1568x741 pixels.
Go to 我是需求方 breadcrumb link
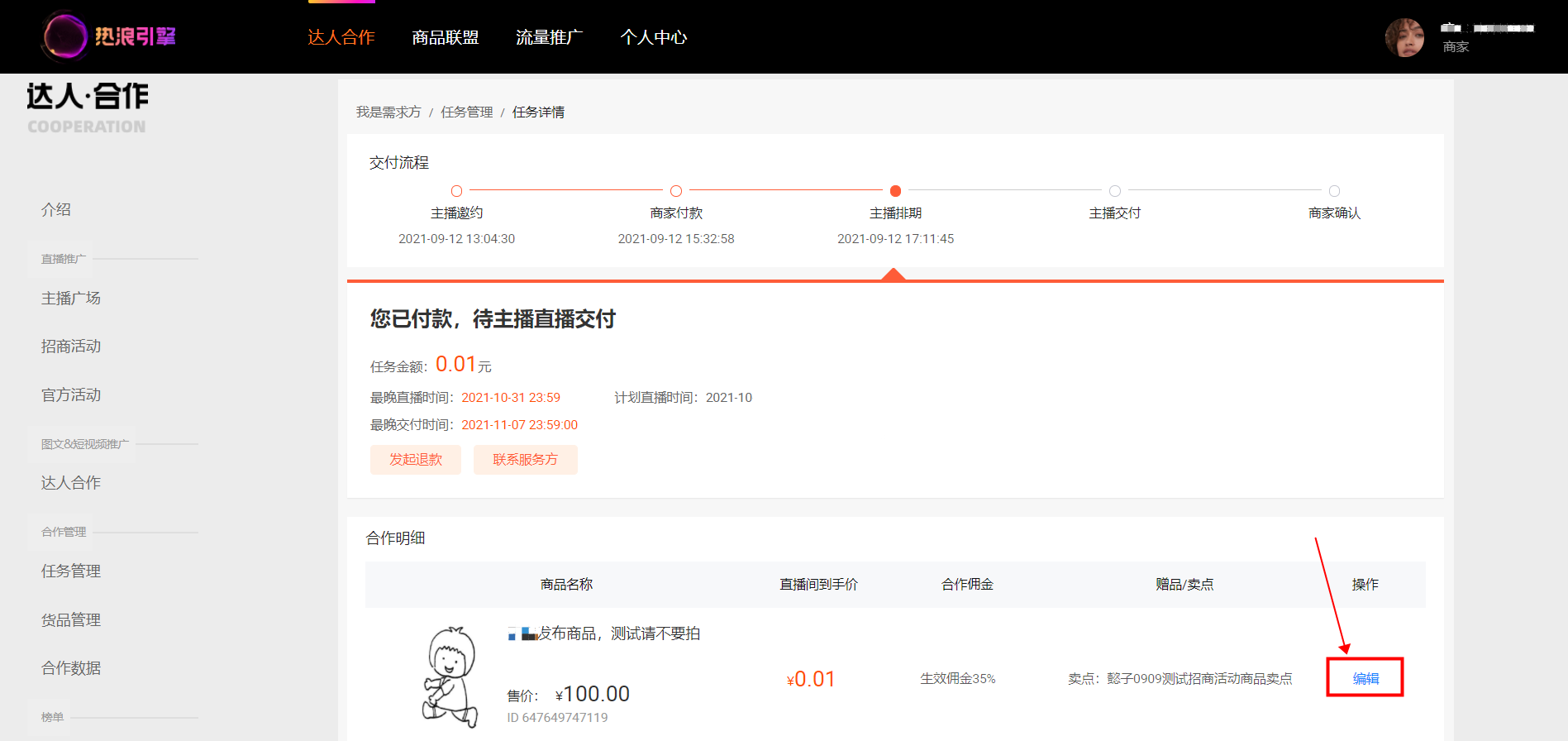(x=388, y=112)
